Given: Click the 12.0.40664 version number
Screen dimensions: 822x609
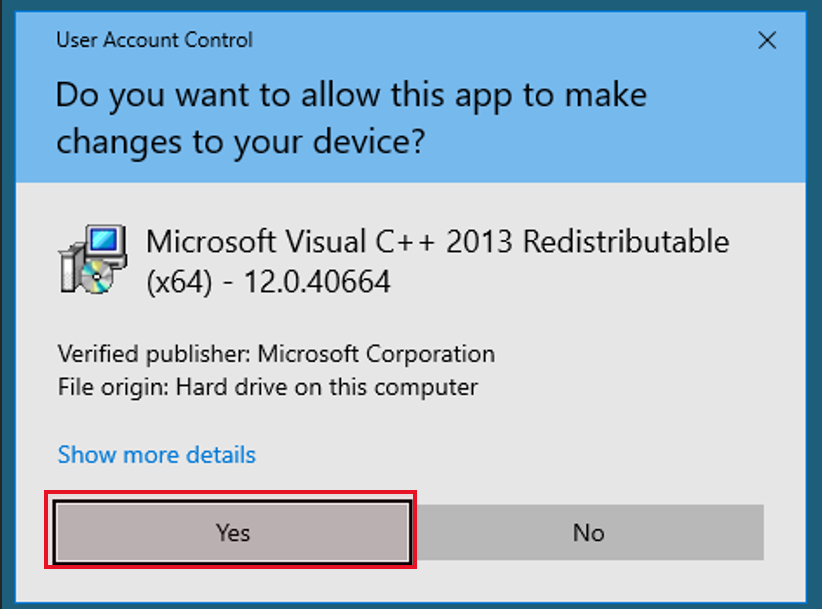Looking at the screenshot, I should coord(317,282).
